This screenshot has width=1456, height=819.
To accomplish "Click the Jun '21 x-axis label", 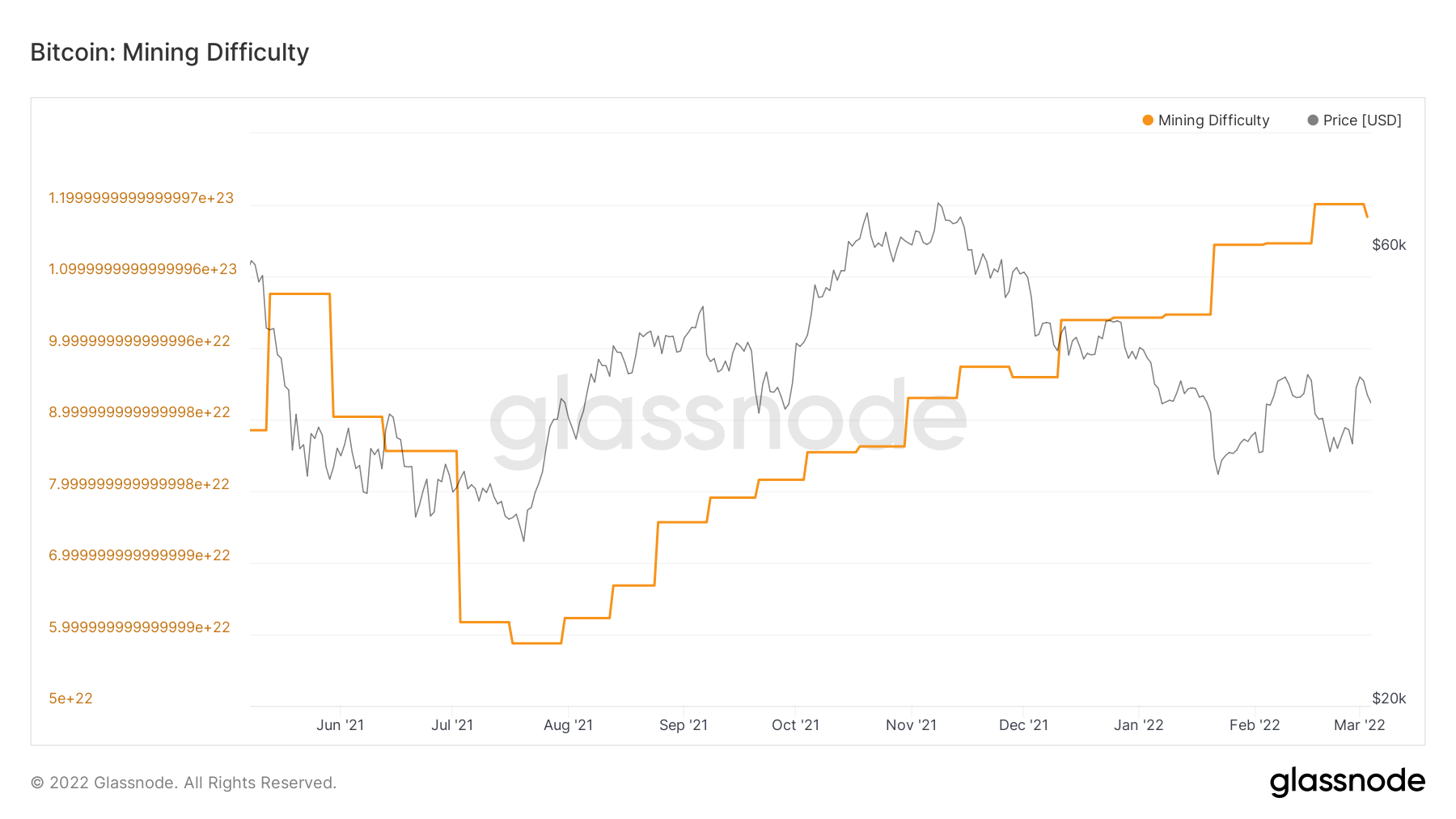I will tap(340, 725).
